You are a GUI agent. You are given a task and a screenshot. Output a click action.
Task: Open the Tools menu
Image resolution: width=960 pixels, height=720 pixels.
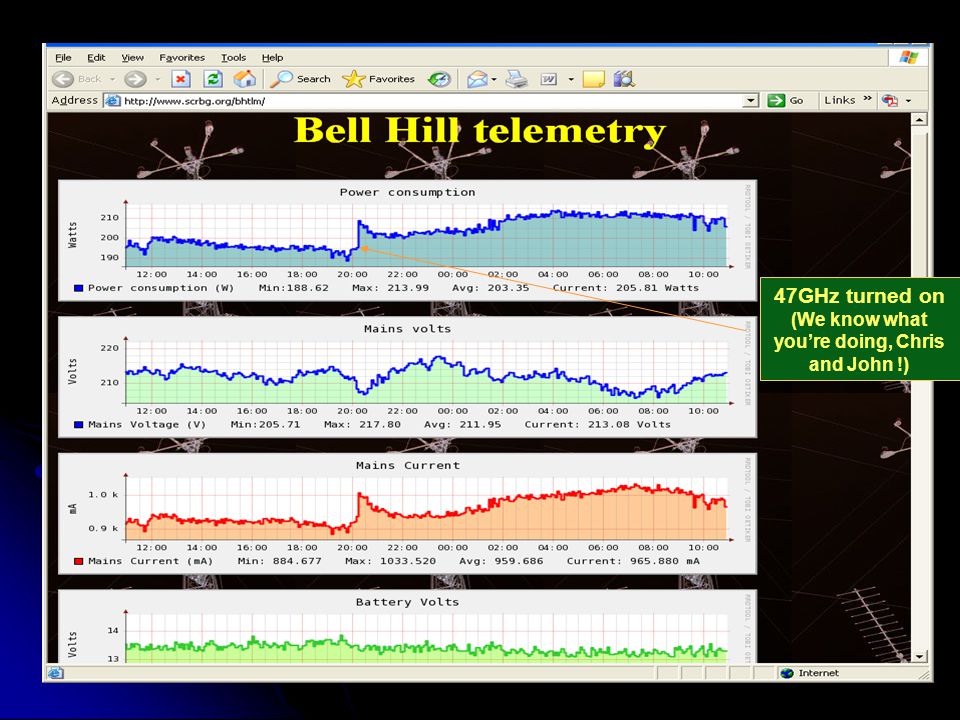(233, 58)
